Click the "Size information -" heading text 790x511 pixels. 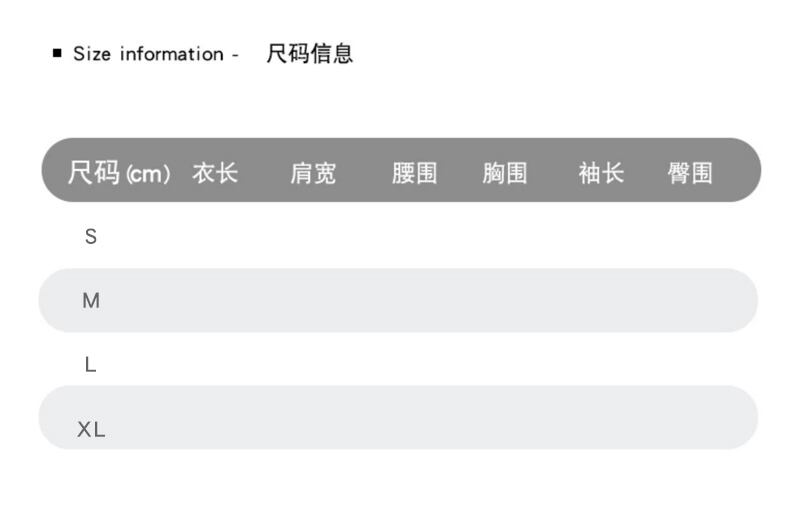point(155,54)
